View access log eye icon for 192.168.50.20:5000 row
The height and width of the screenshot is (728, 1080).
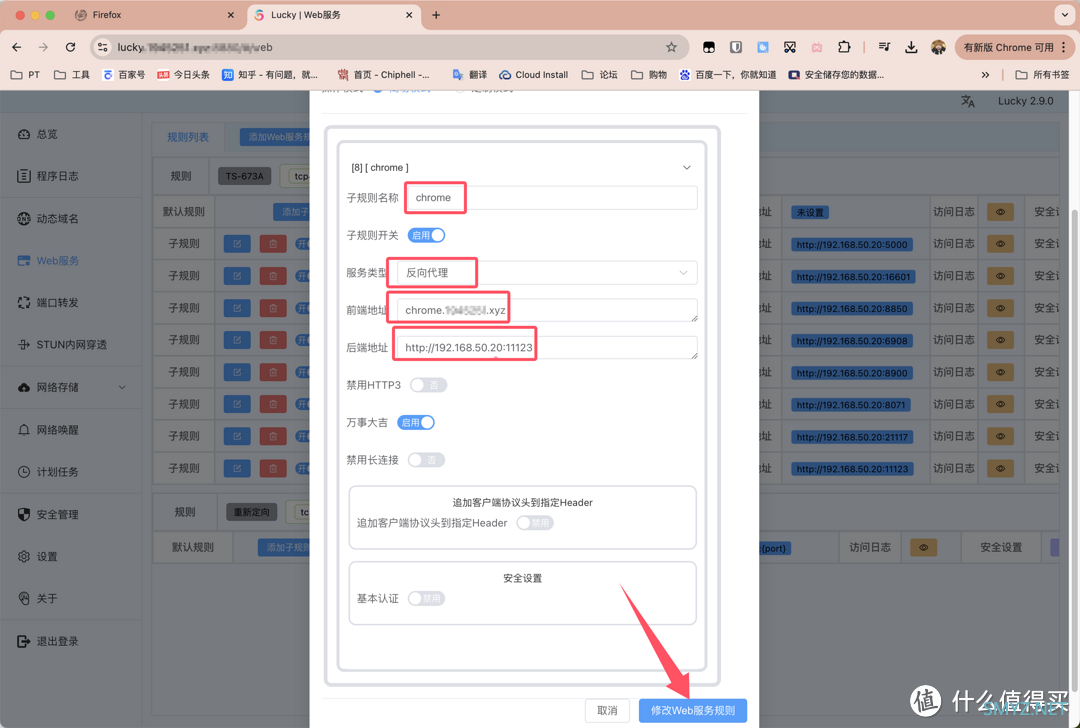(1000, 244)
